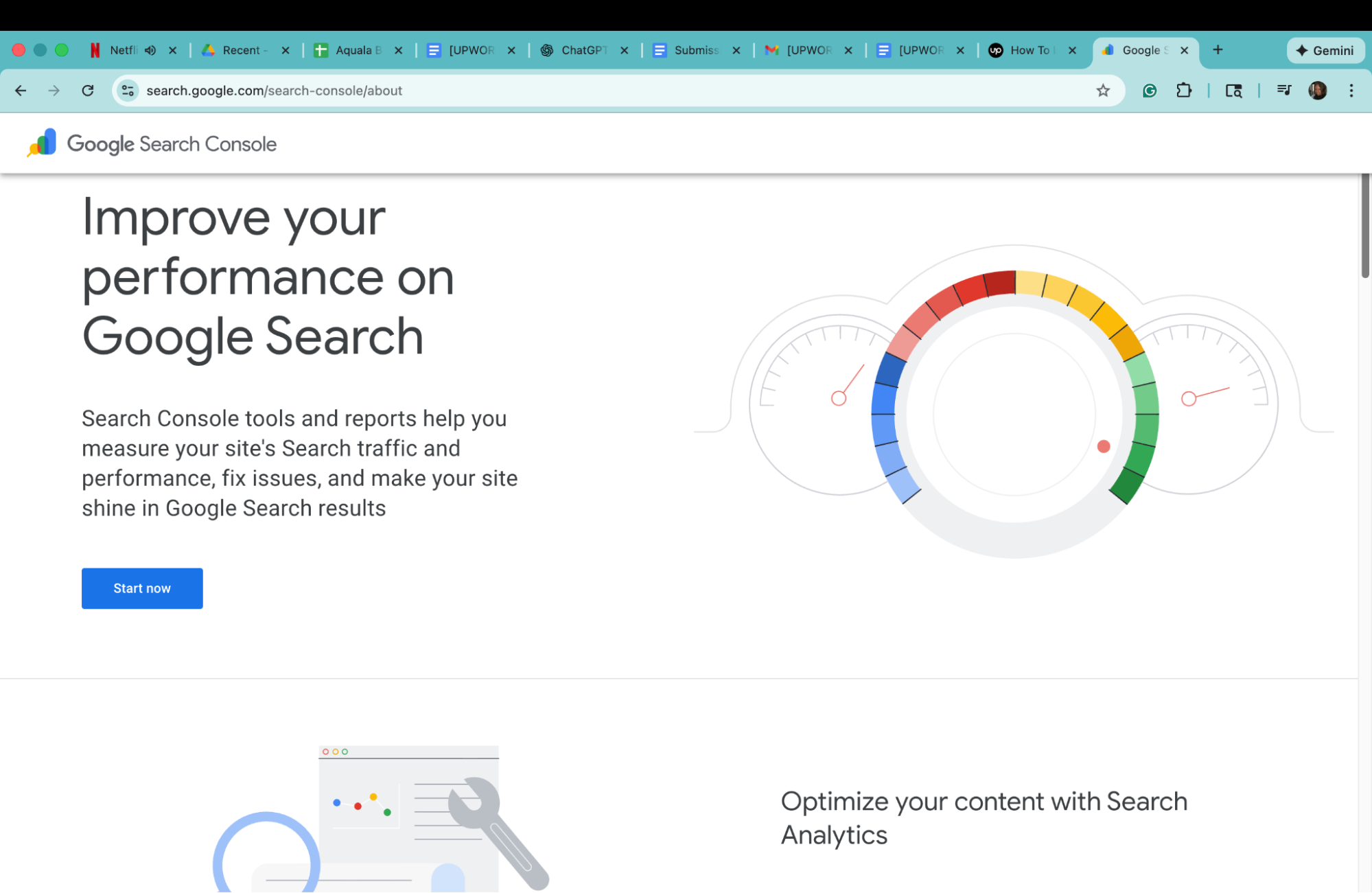Close the How To Upwork tab
This screenshot has height=893, width=1372.
(1072, 50)
